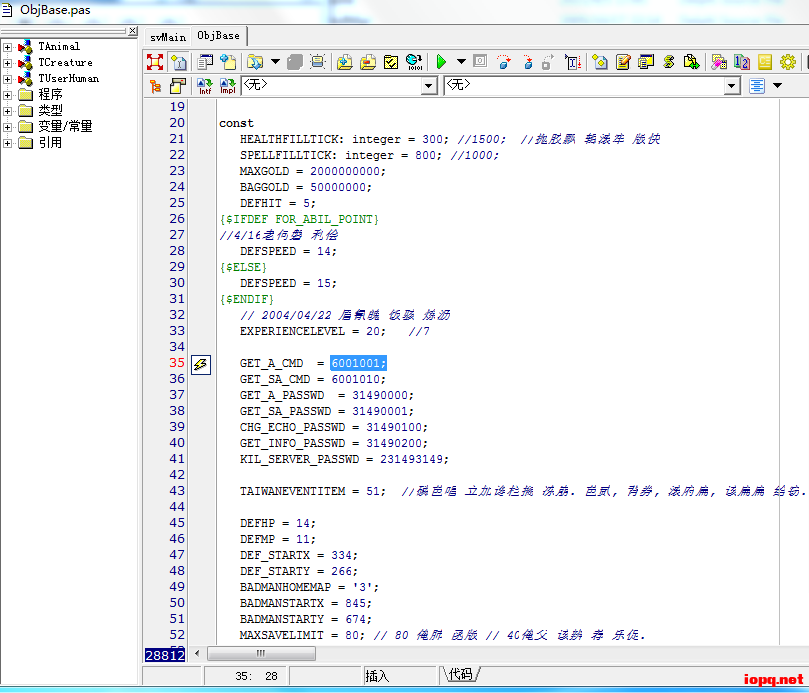Expand the TCreature tree node
The image size is (809, 693).
click(x=8, y=63)
